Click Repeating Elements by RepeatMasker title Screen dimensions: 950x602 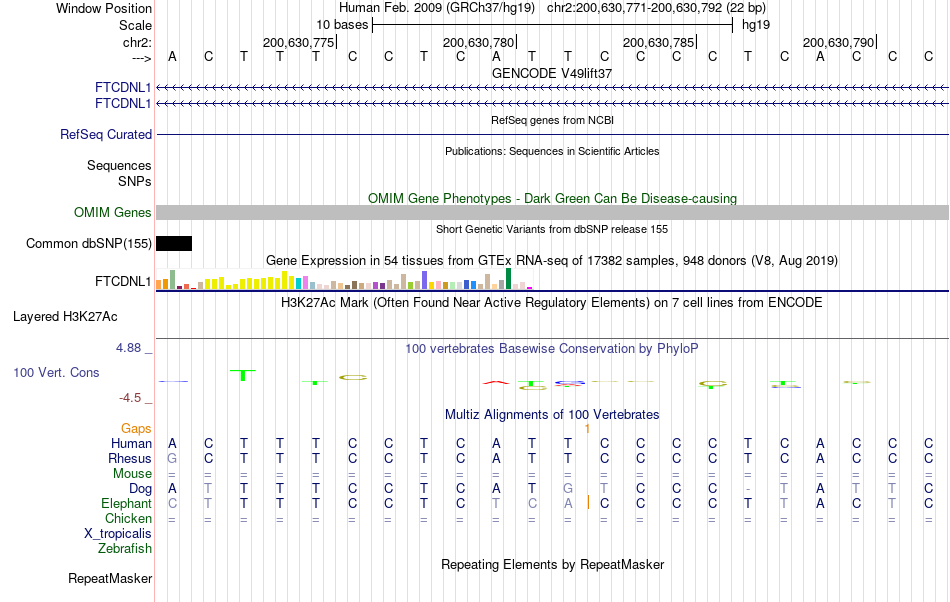click(552, 565)
